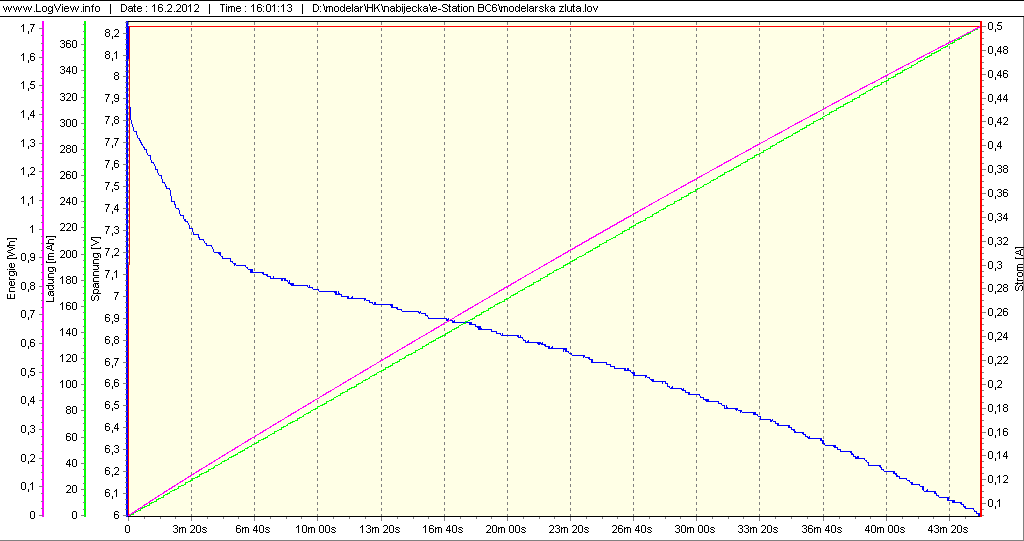Click the 20m 00s time axis marker
1024x541 pixels.
click(507, 529)
